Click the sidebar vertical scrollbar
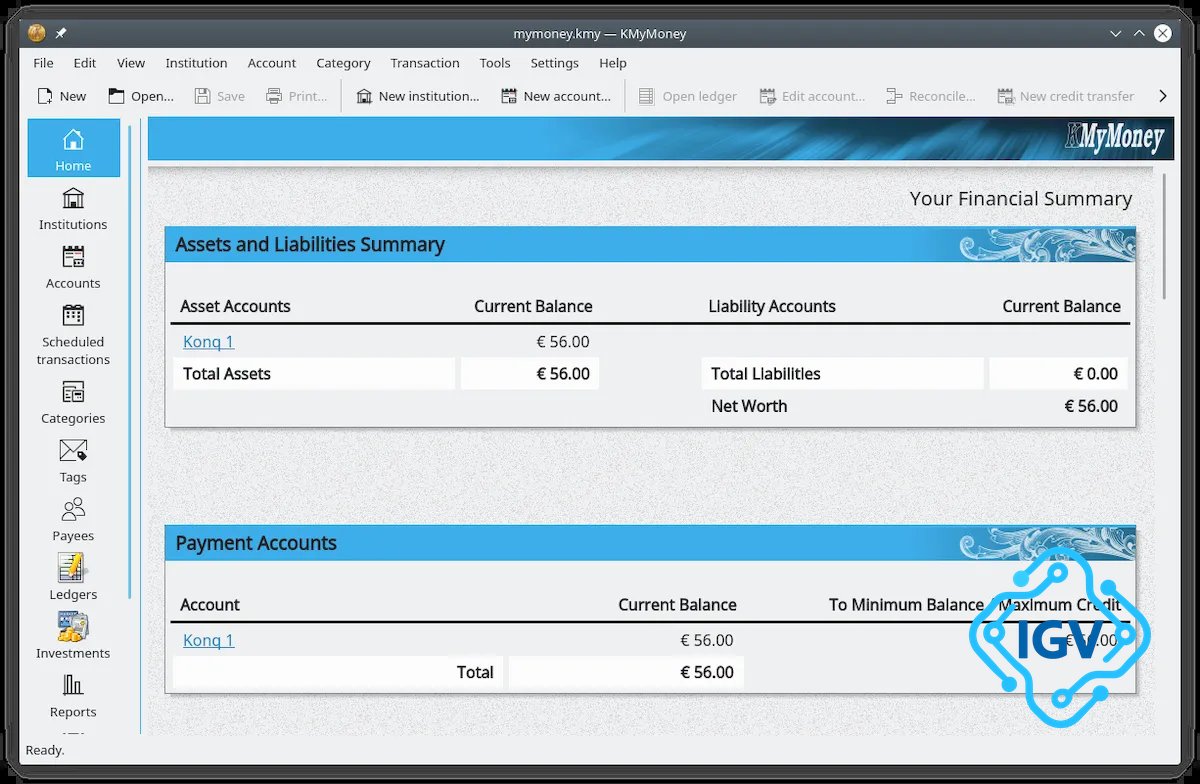 [129, 360]
